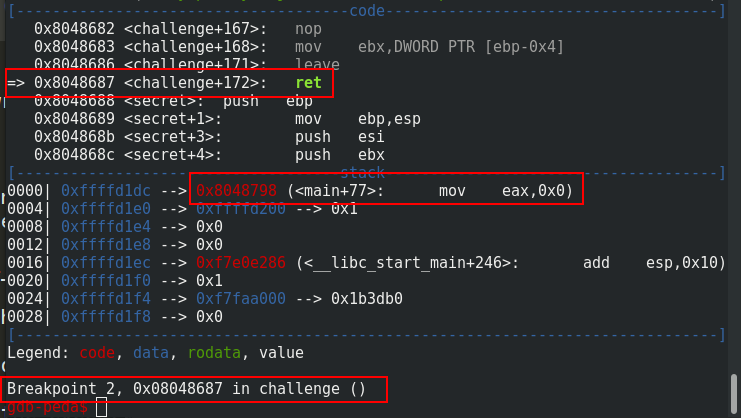The image size is (741, 418).
Task: Click the green rodata legend word
Action: (214, 353)
